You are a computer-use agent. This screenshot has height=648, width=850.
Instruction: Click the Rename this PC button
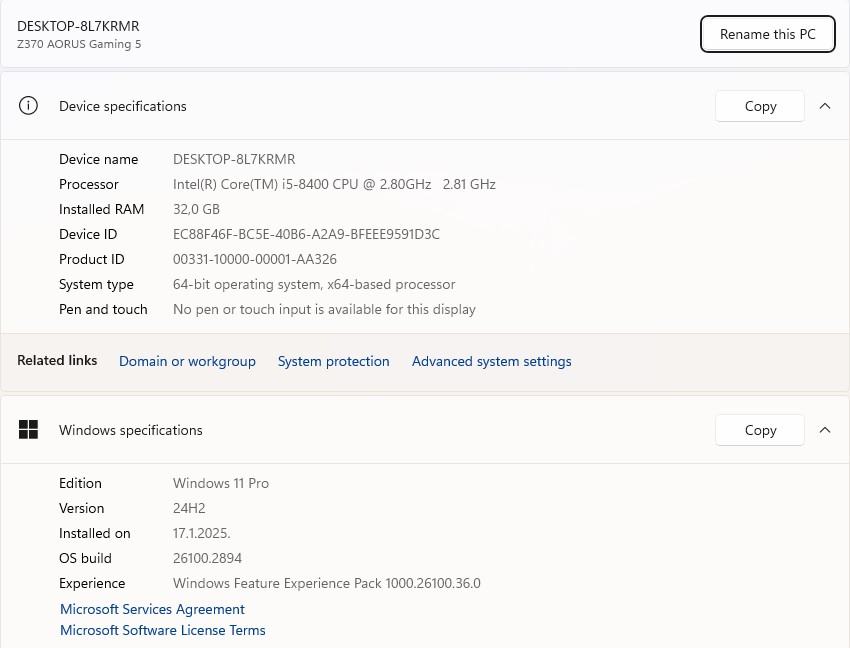pos(767,34)
